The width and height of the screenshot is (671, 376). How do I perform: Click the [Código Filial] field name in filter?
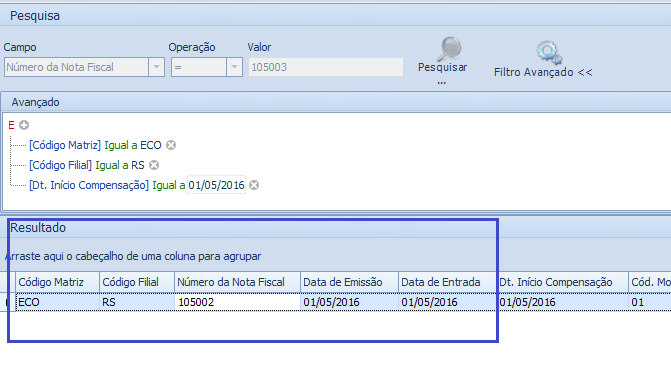point(60,165)
